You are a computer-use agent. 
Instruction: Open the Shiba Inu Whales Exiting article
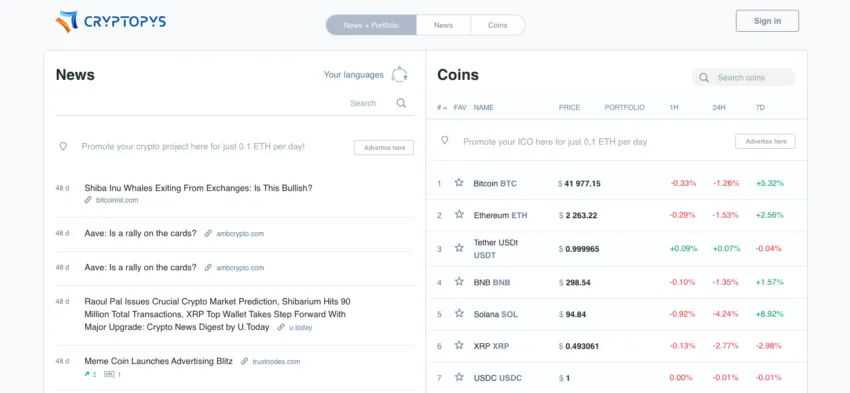click(x=198, y=188)
